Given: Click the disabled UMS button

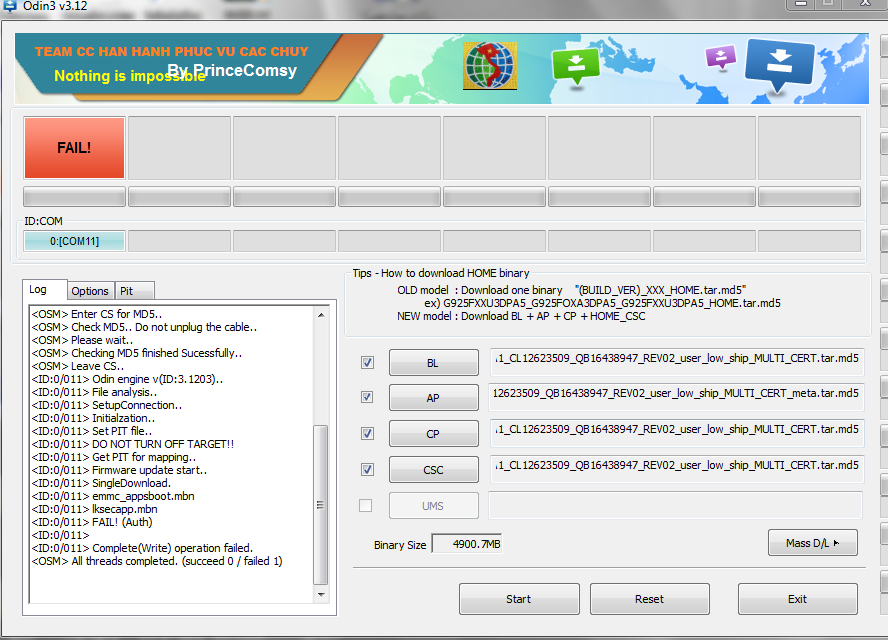Looking at the screenshot, I should point(433,506).
